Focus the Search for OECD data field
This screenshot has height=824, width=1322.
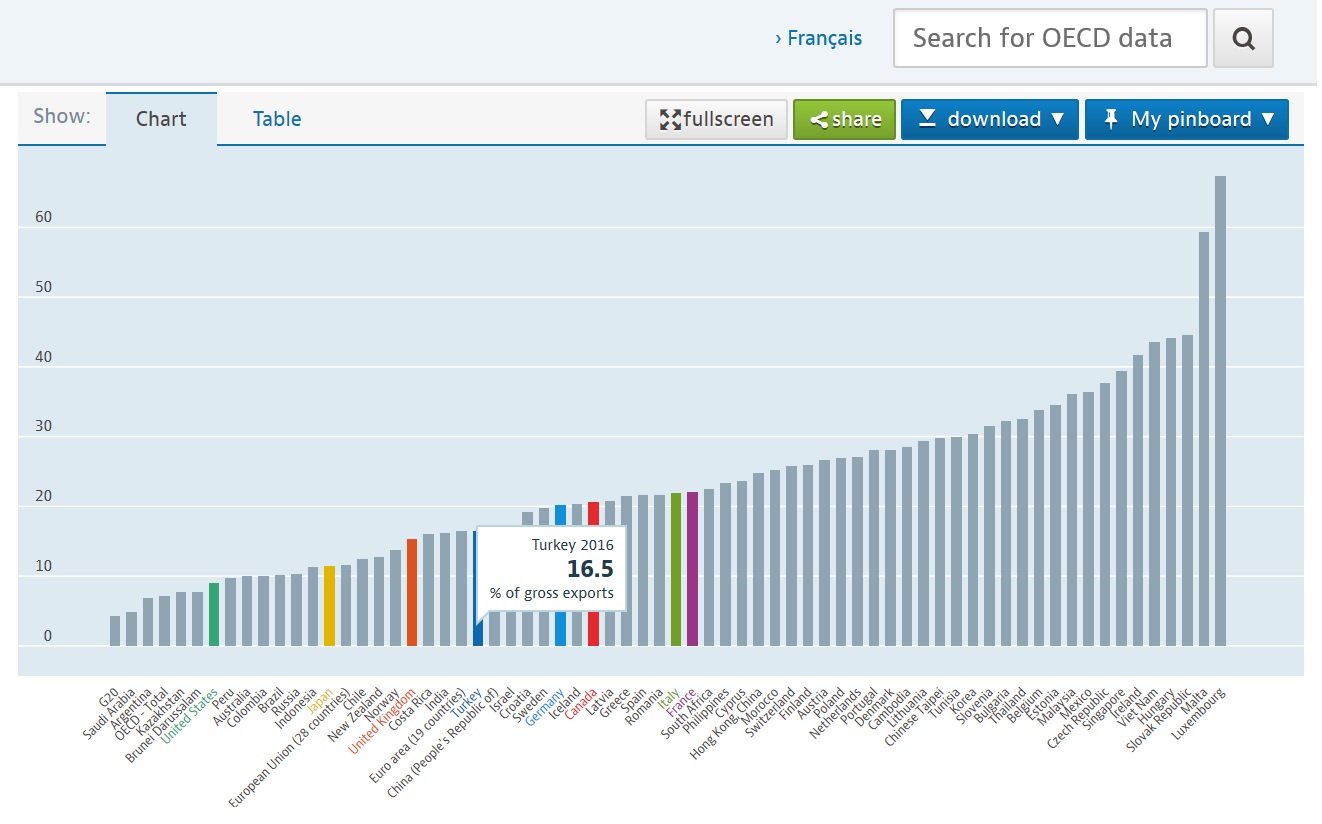(1050, 39)
